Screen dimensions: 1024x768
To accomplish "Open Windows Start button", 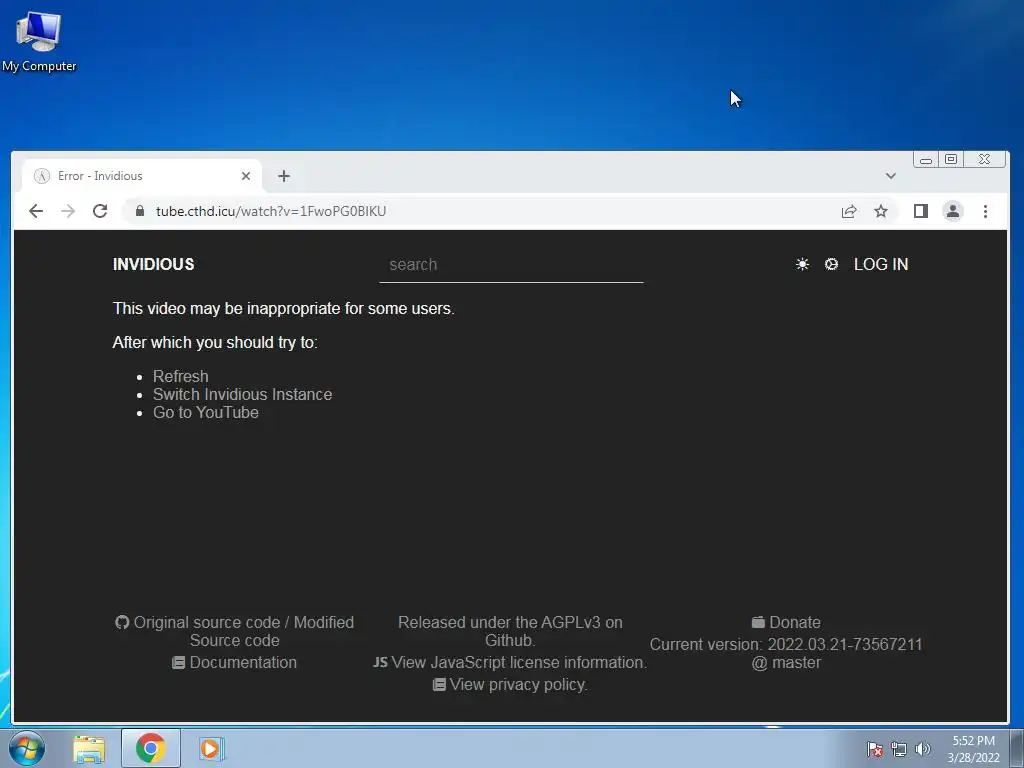I will coord(27,748).
